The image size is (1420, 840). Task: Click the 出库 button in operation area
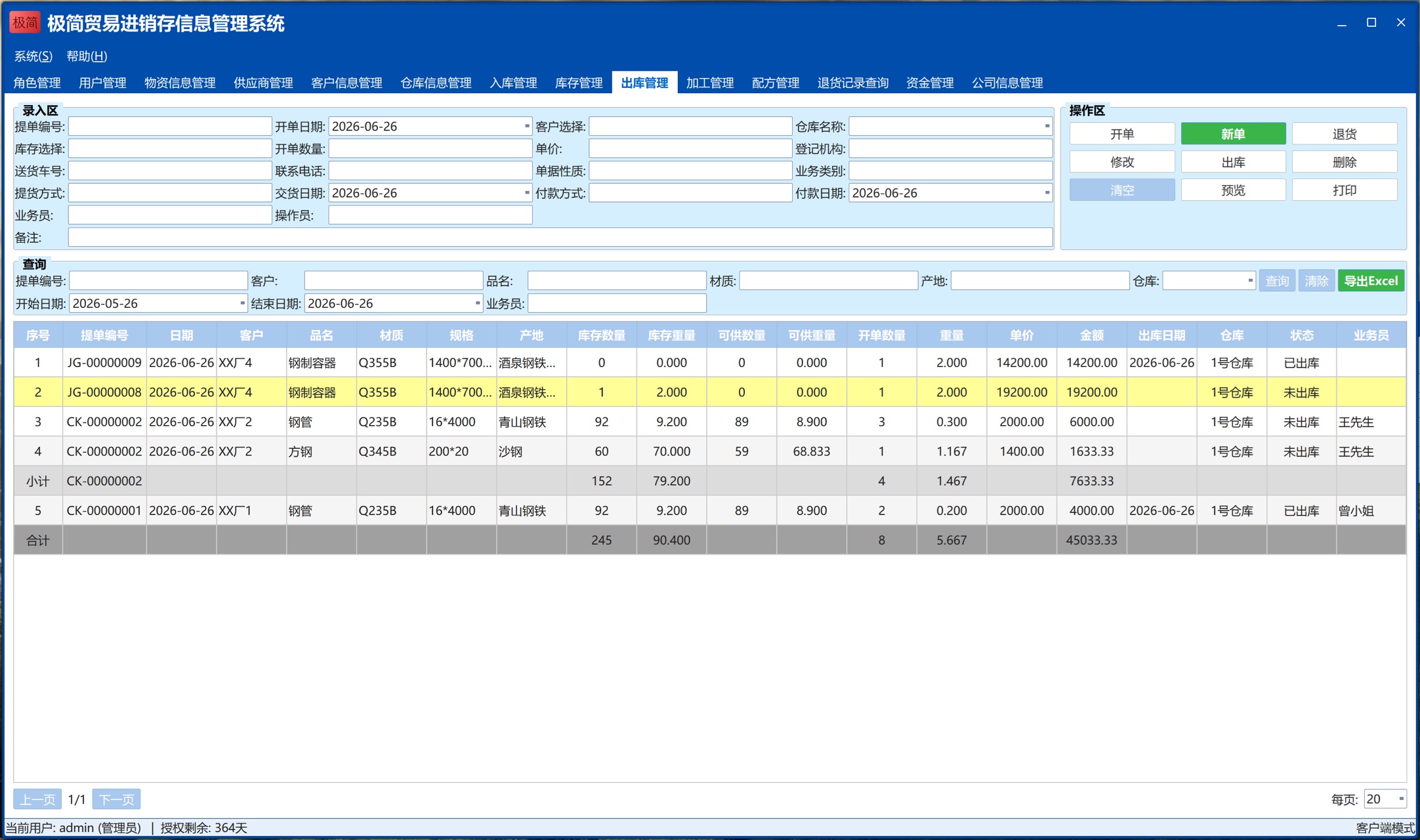1233,162
